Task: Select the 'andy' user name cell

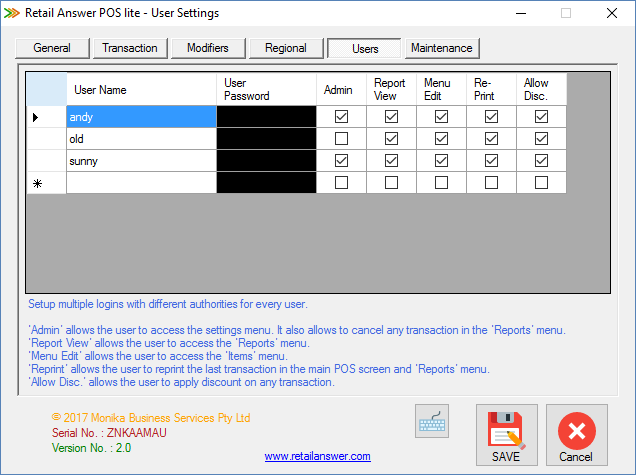Action: [142, 117]
